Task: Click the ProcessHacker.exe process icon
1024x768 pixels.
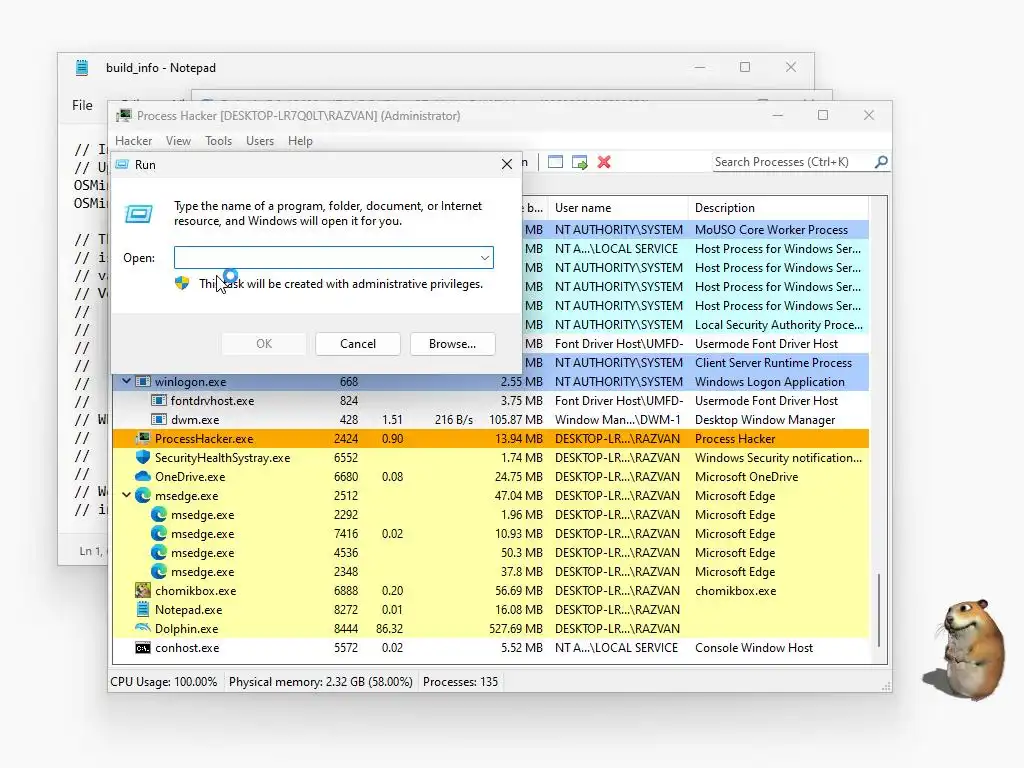Action: click(x=143, y=438)
